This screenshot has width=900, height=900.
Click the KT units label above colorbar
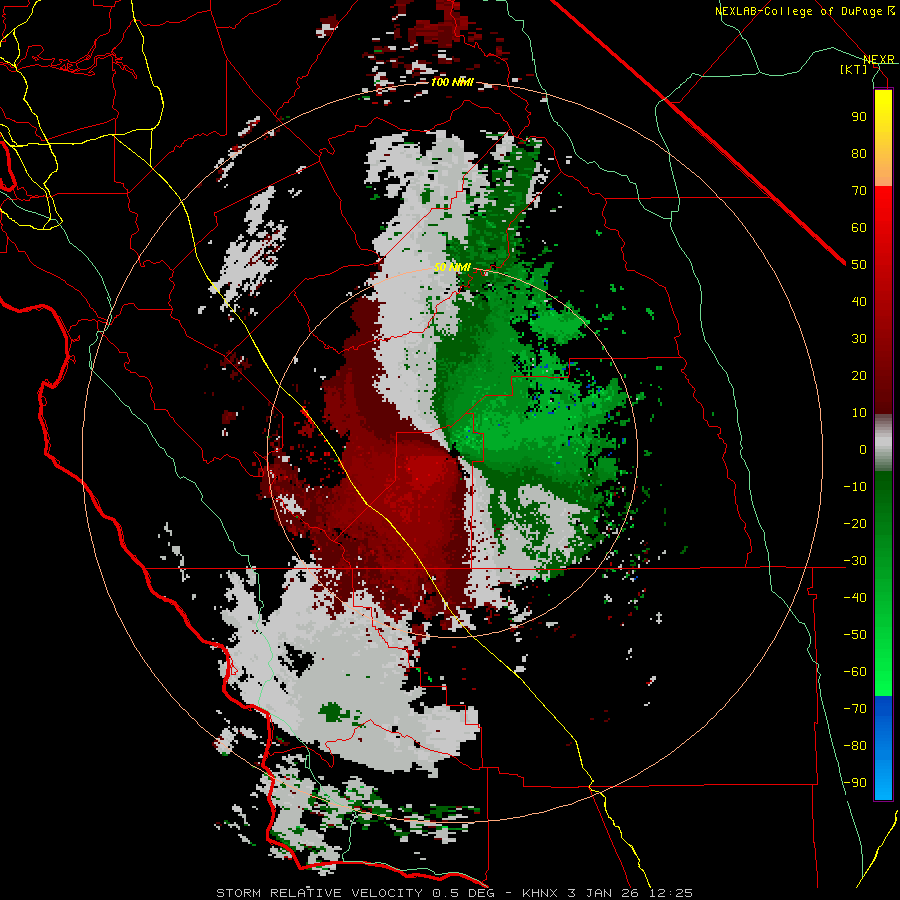click(x=854, y=69)
